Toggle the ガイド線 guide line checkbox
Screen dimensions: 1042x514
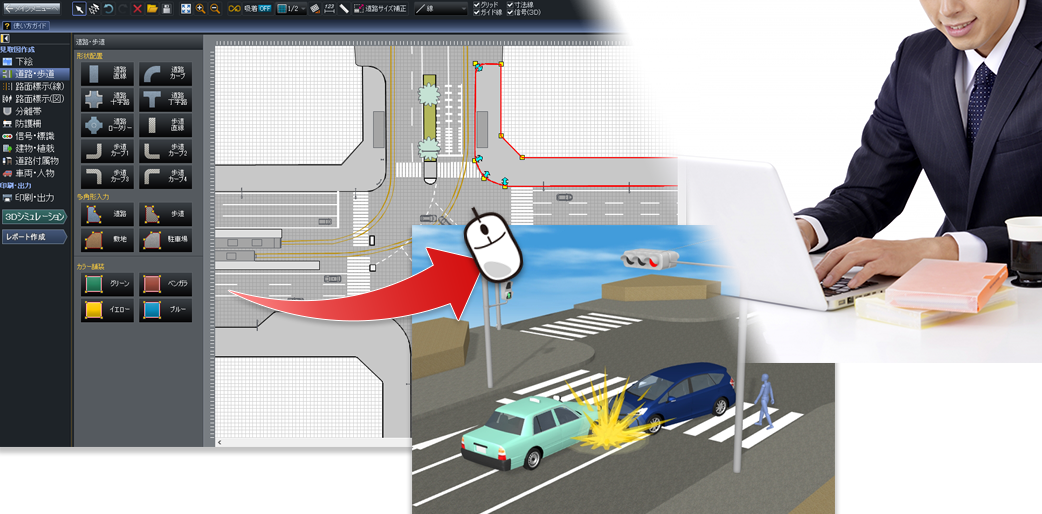click(x=477, y=12)
